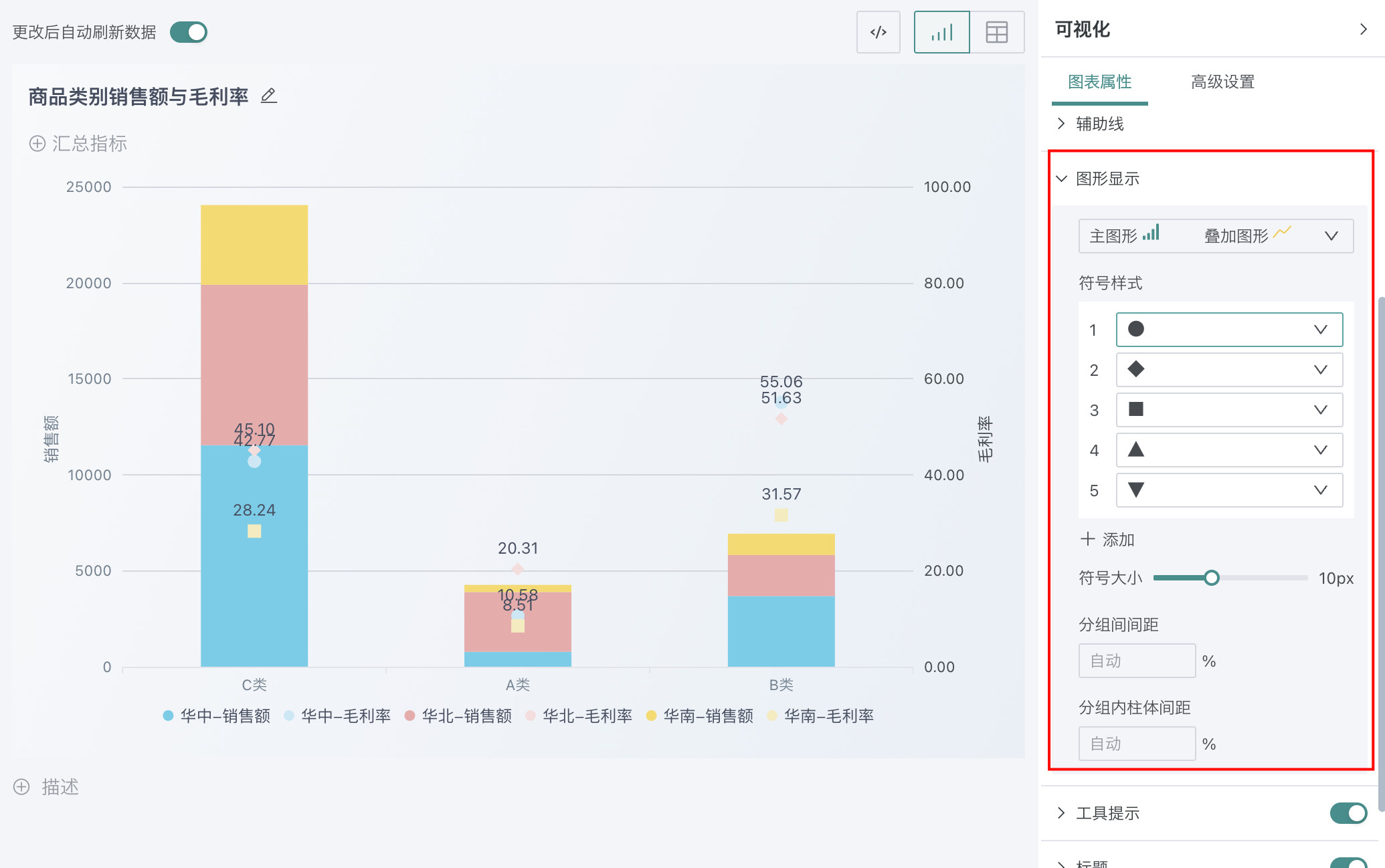
Task: Open symbol style 1 circle dropdown
Action: pyautogui.click(x=1228, y=330)
